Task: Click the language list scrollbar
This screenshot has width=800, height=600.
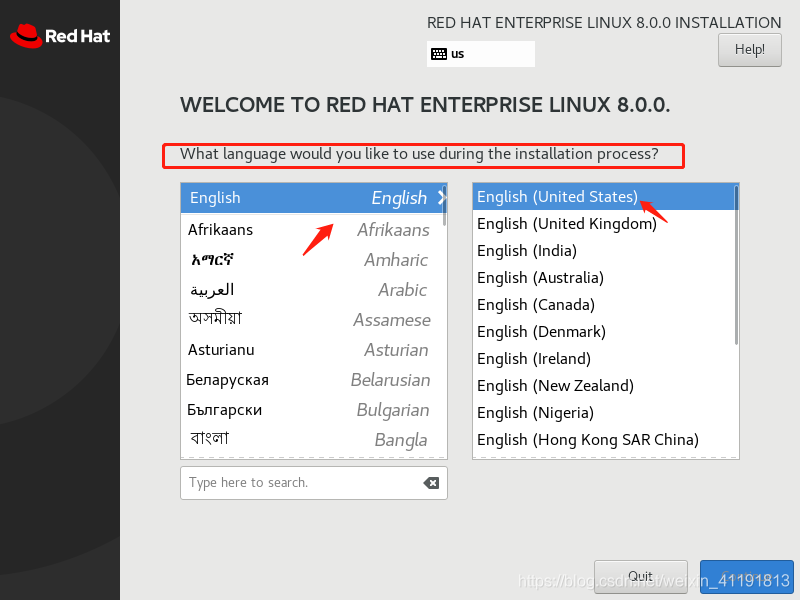Action: pyautogui.click(x=445, y=206)
